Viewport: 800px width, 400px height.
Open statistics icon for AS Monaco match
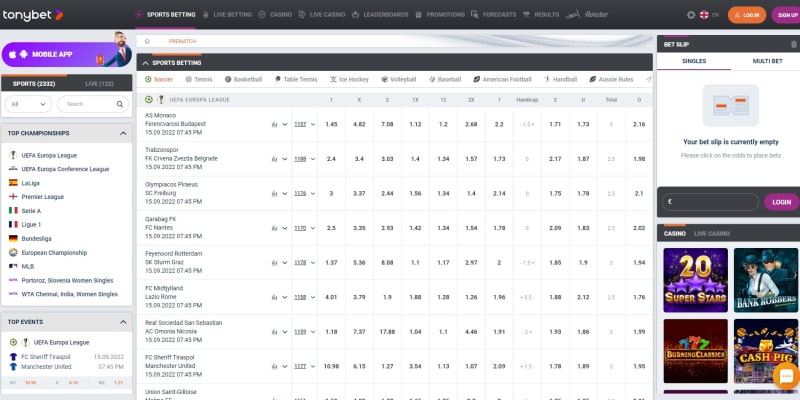pyautogui.click(x=273, y=124)
